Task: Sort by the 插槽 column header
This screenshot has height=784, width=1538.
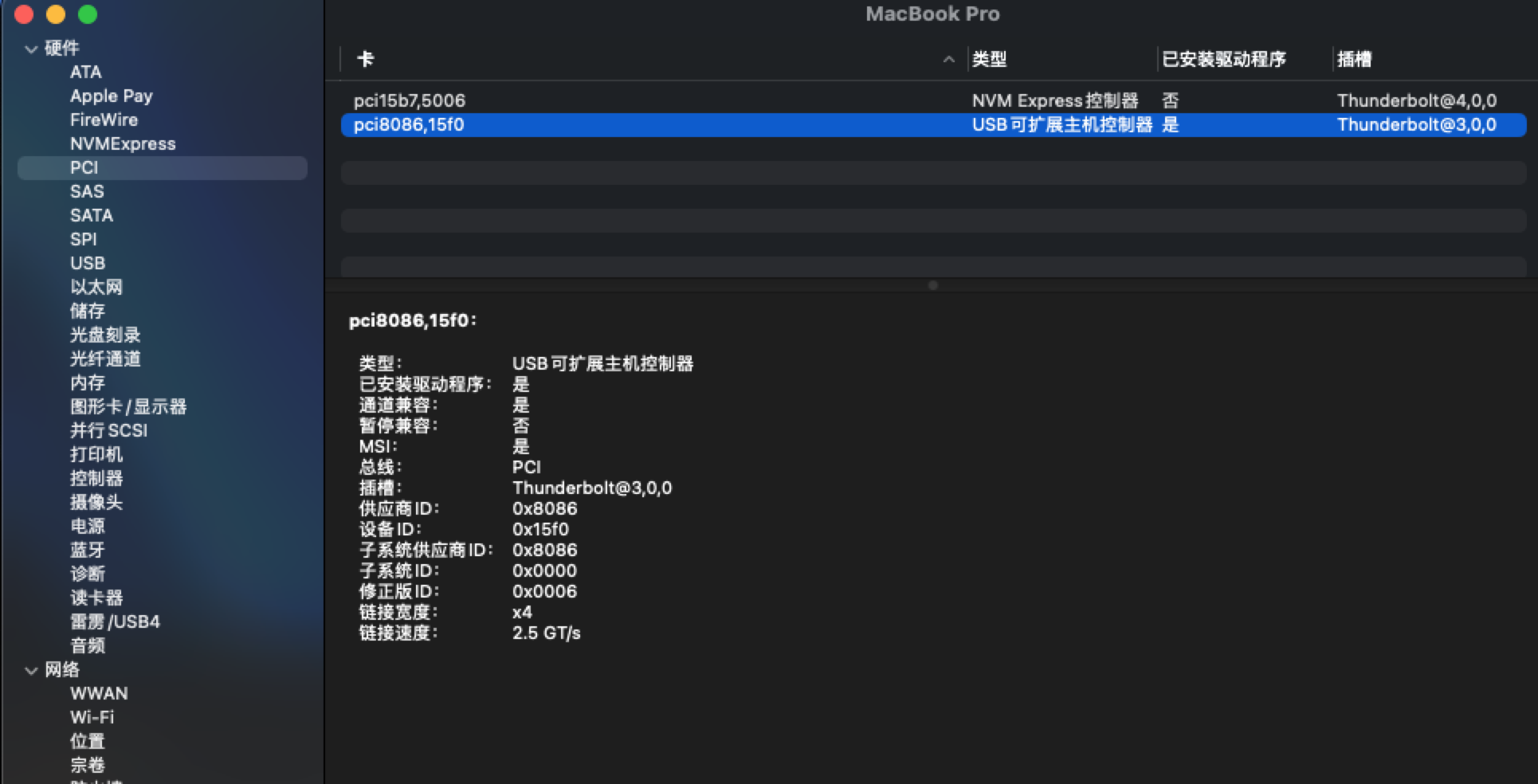Action: tap(1354, 59)
